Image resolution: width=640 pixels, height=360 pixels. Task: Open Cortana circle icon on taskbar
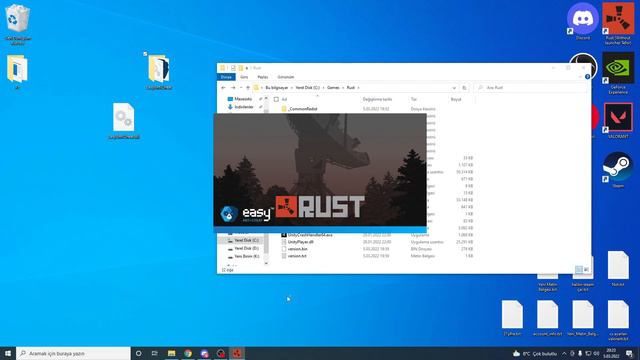pyautogui.click(x=138, y=353)
